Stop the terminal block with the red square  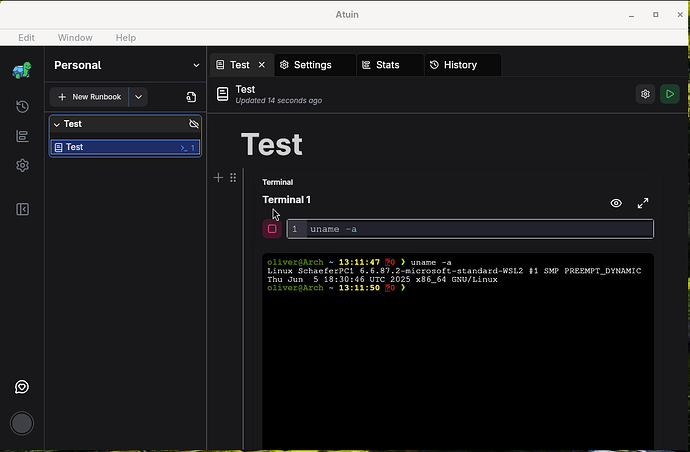coord(272,229)
